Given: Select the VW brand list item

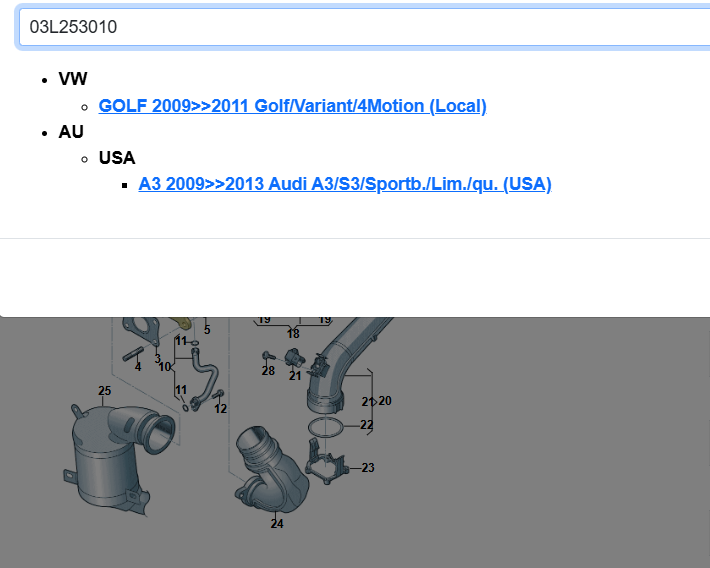Looking at the screenshot, I should click(72, 80).
